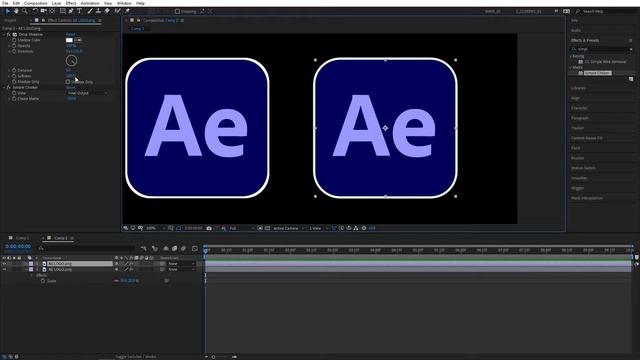Open the Effect menu

pos(71,3)
